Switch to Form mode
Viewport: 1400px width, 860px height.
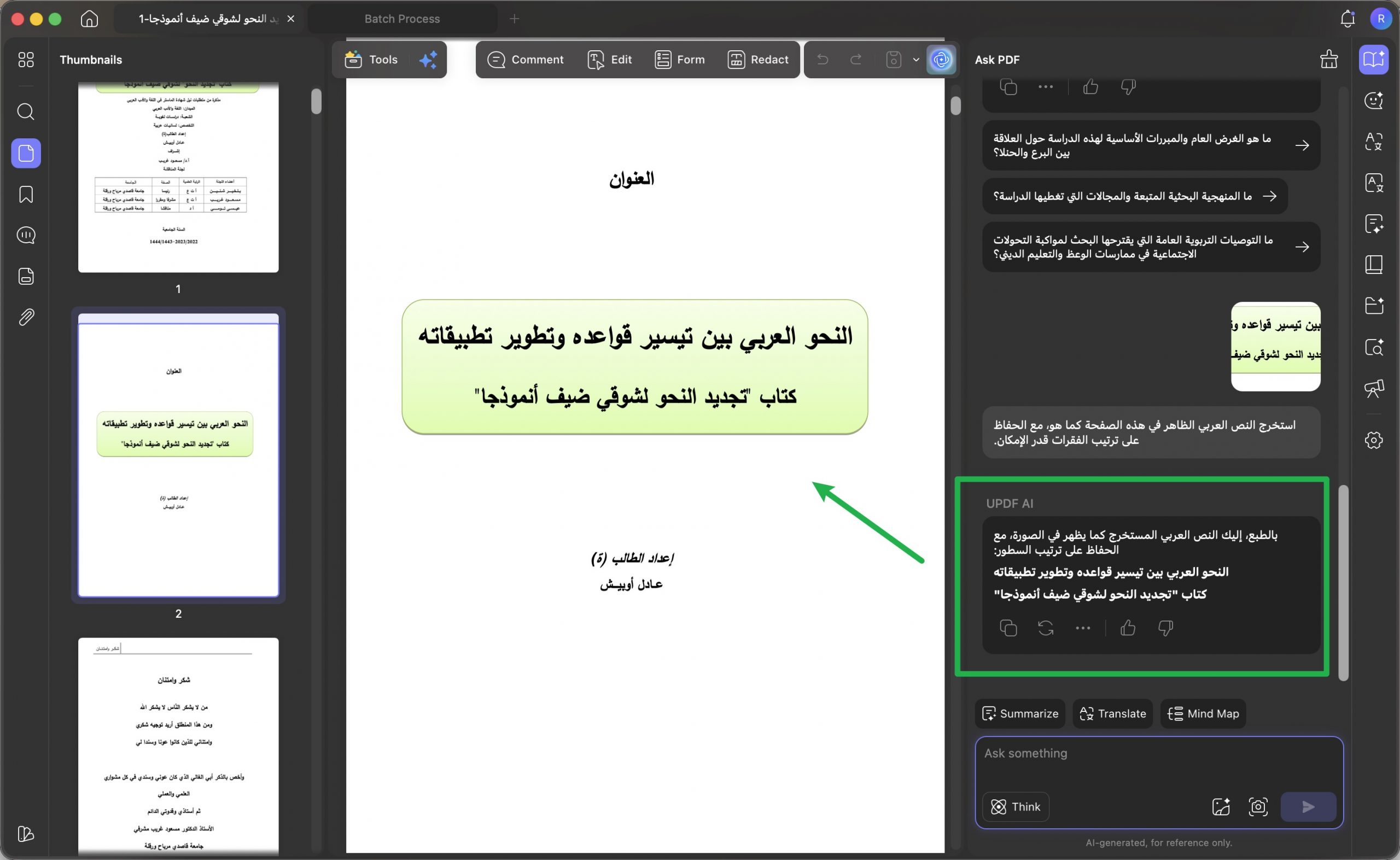pyautogui.click(x=679, y=59)
